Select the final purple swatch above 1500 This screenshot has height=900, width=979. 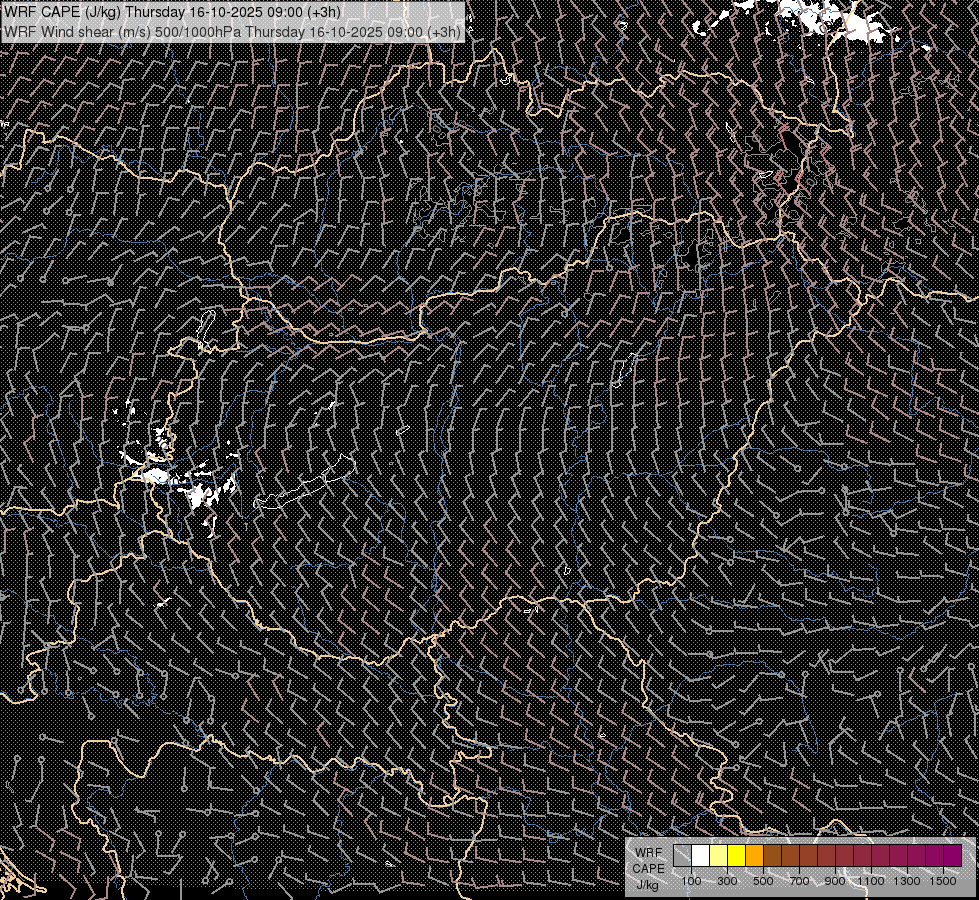click(952, 856)
